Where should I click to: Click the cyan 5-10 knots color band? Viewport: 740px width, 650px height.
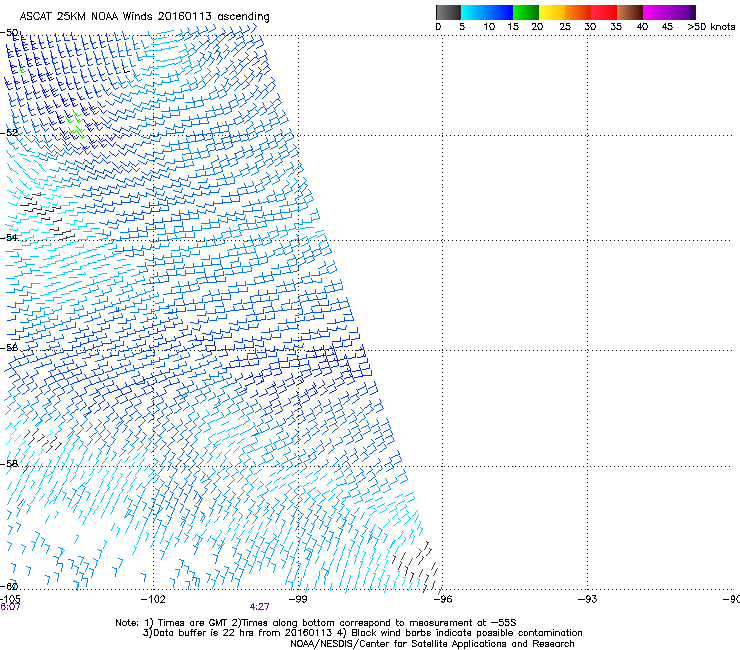(474, 12)
